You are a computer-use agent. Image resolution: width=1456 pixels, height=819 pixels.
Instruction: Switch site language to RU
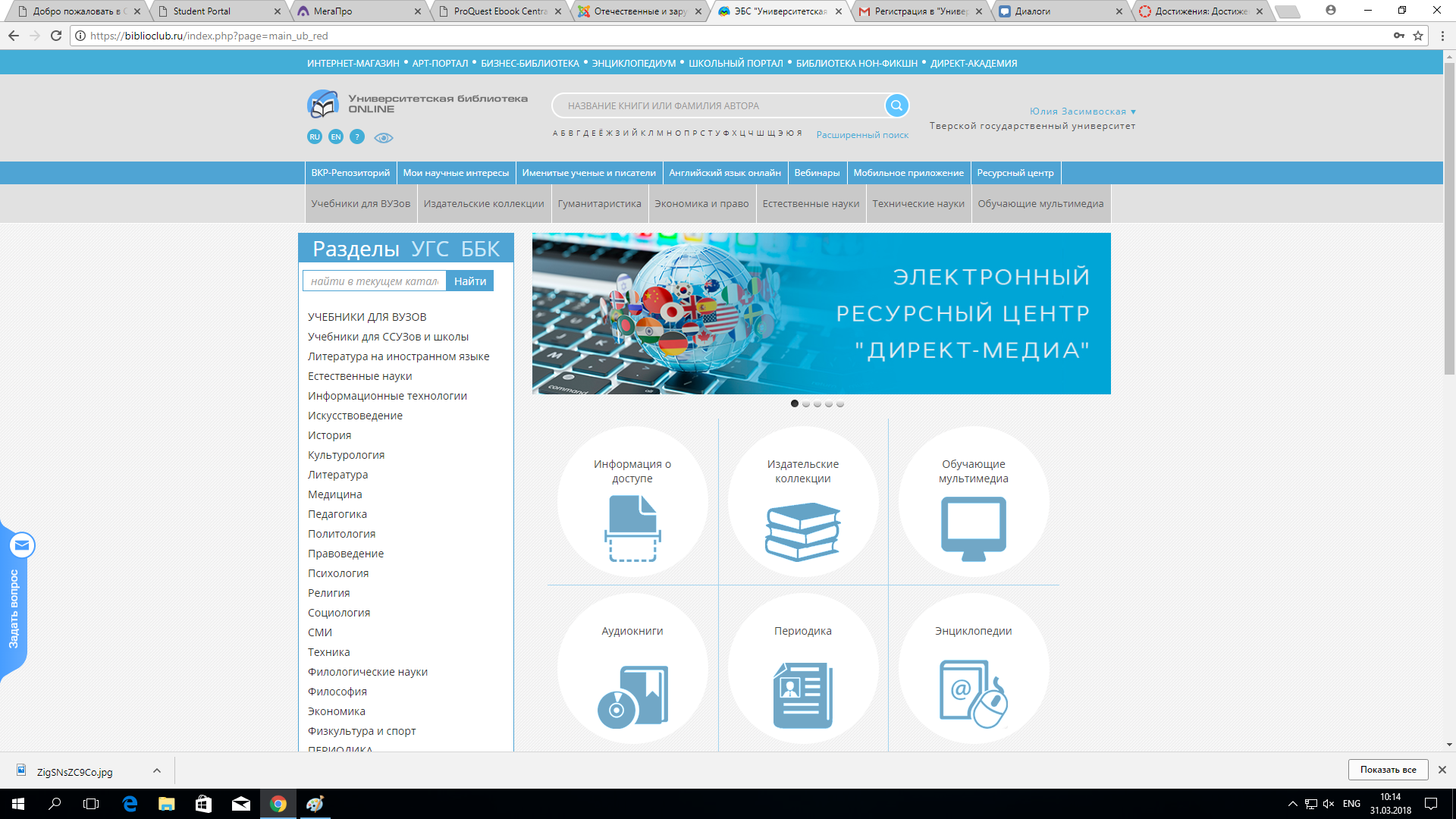point(315,137)
